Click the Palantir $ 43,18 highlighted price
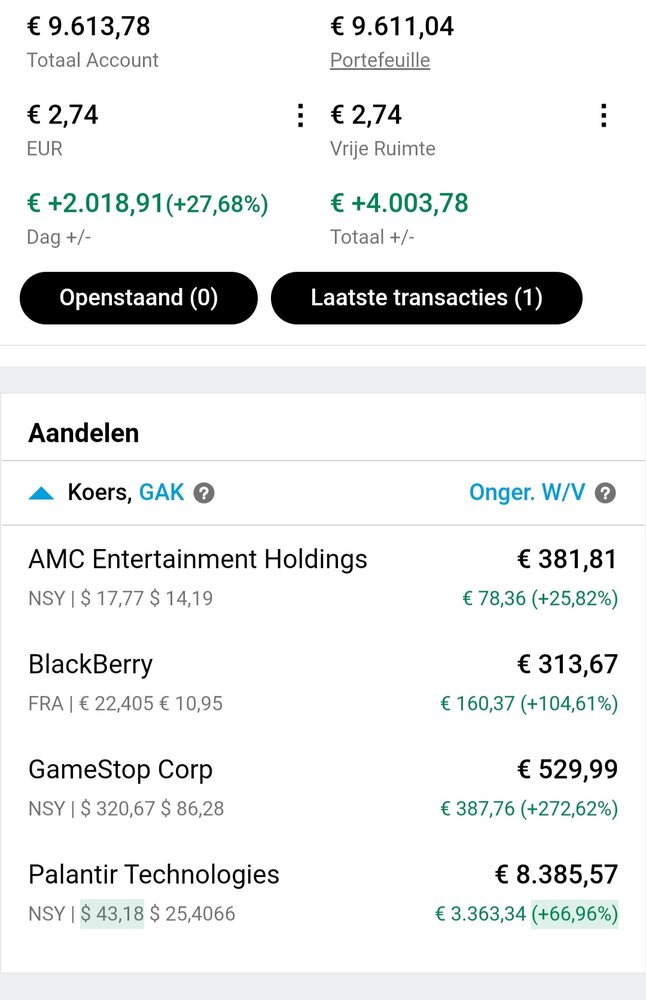The image size is (646, 1000). click(112, 914)
